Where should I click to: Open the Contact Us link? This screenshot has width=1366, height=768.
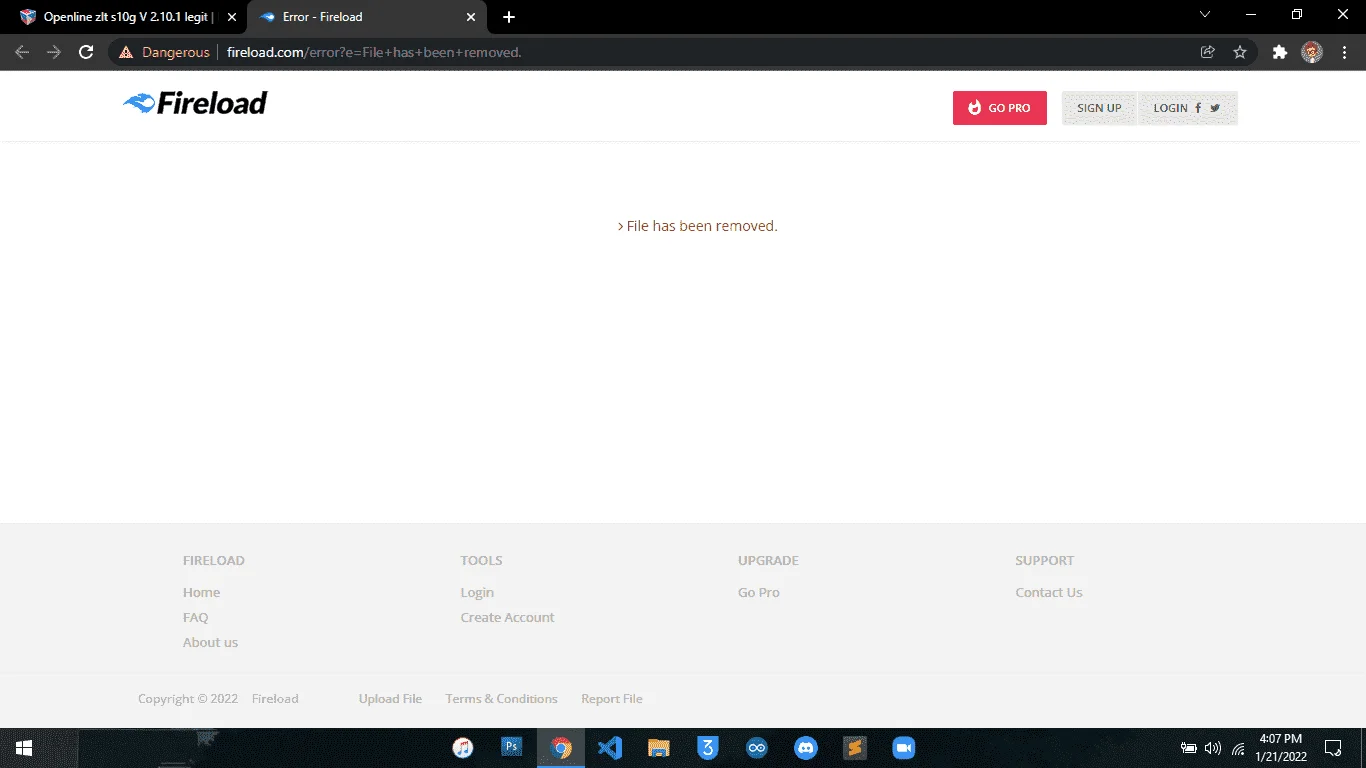[x=1049, y=592]
